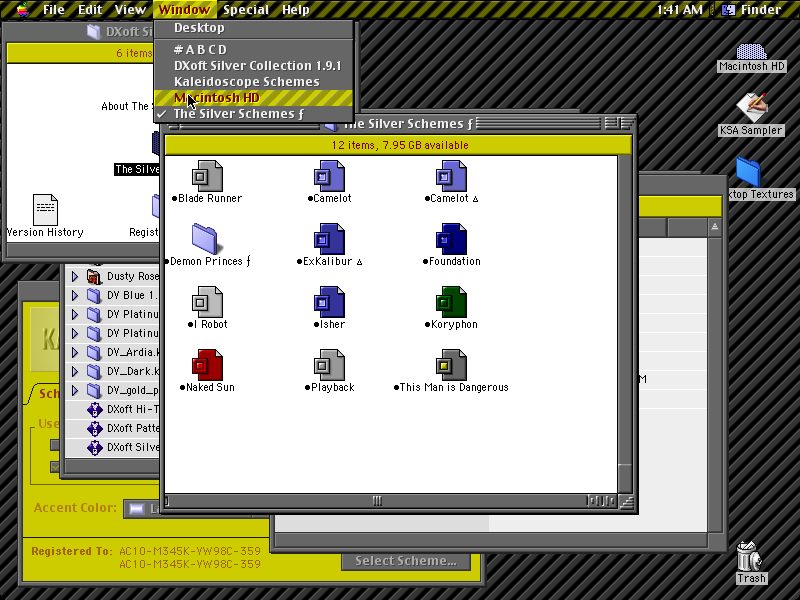This screenshot has height=600, width=800.
Task: Select the green Koryphon scheme icon
Action: [451, 302]
